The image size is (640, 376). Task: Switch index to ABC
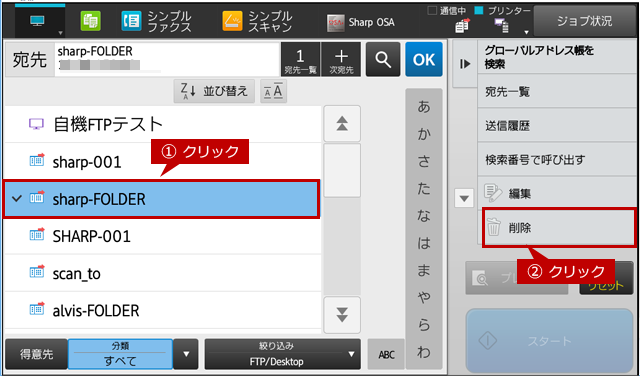386,354
